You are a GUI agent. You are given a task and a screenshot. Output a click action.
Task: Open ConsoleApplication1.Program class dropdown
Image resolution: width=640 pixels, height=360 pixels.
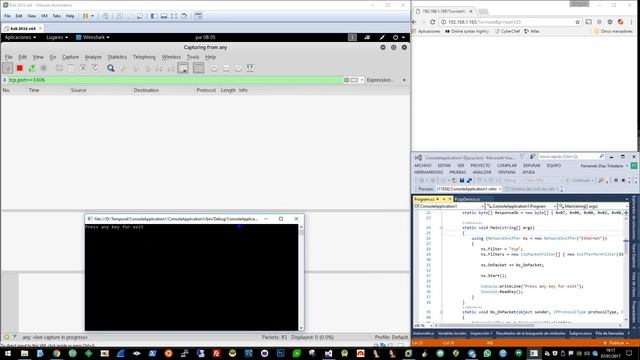521,207
